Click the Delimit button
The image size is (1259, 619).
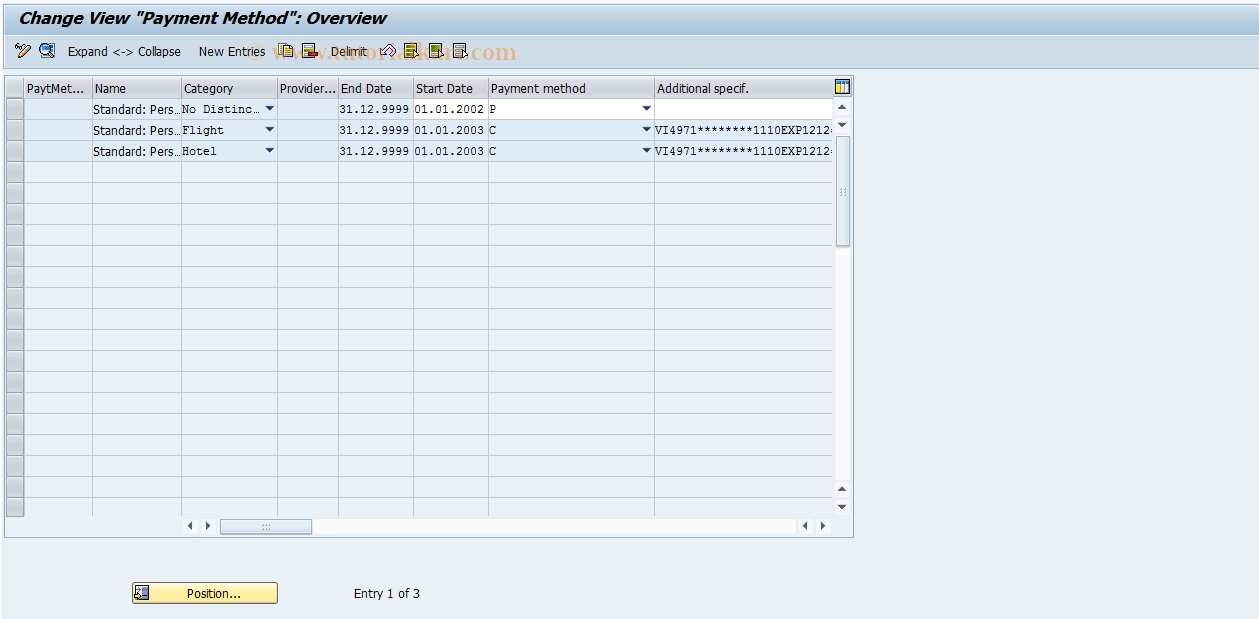coord(349,51)
